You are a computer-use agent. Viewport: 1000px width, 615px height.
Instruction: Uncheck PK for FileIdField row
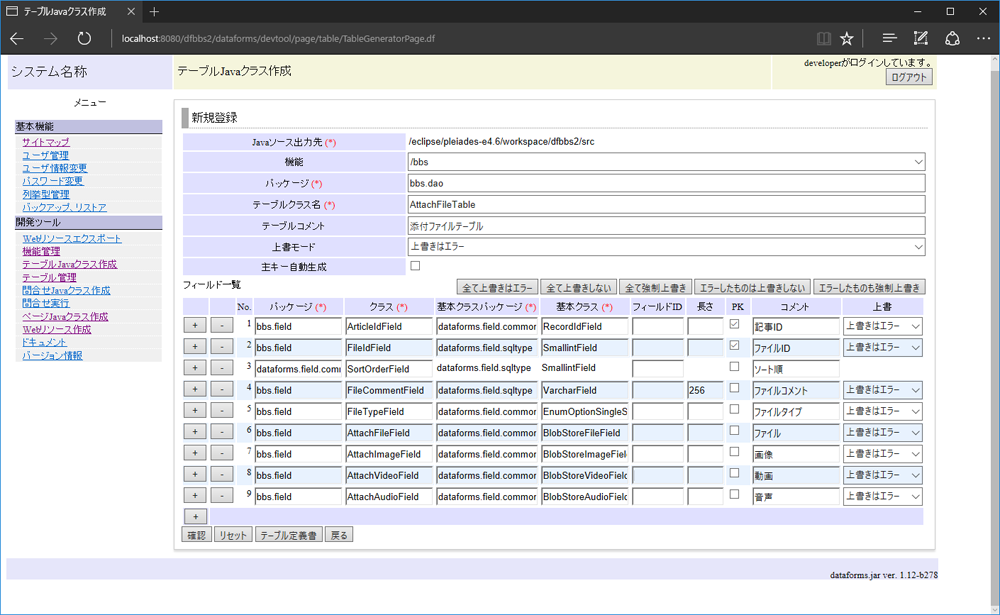tap(734, 345)
